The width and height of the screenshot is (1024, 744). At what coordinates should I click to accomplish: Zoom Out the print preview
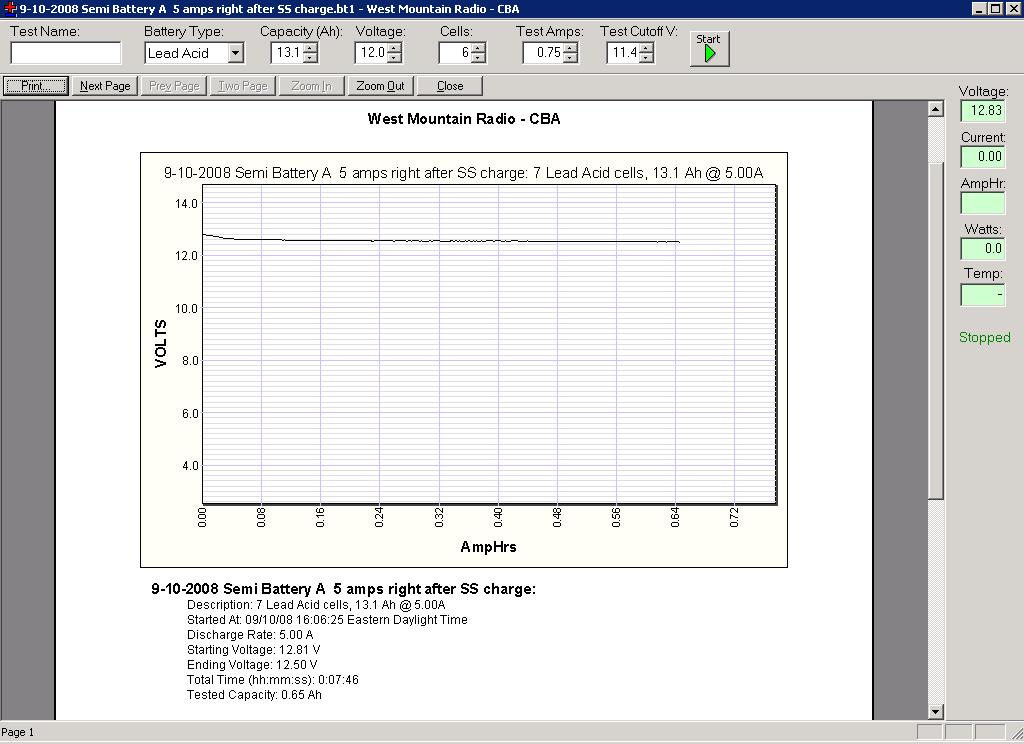pos(381,86)
